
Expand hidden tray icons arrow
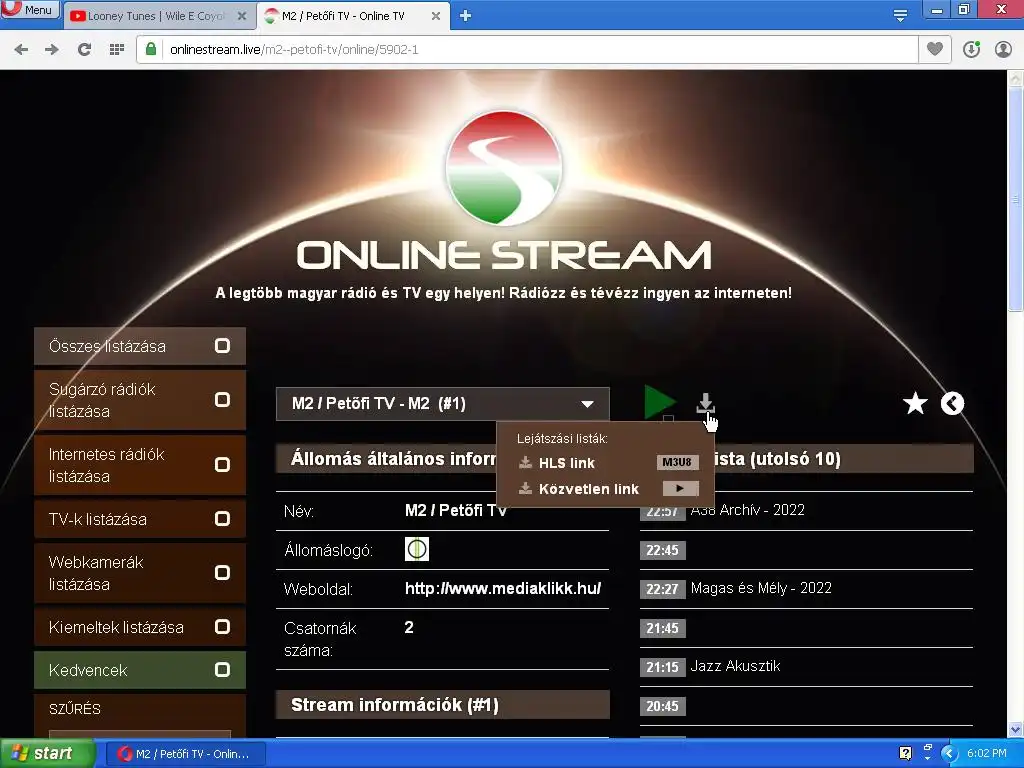point(949,754)
